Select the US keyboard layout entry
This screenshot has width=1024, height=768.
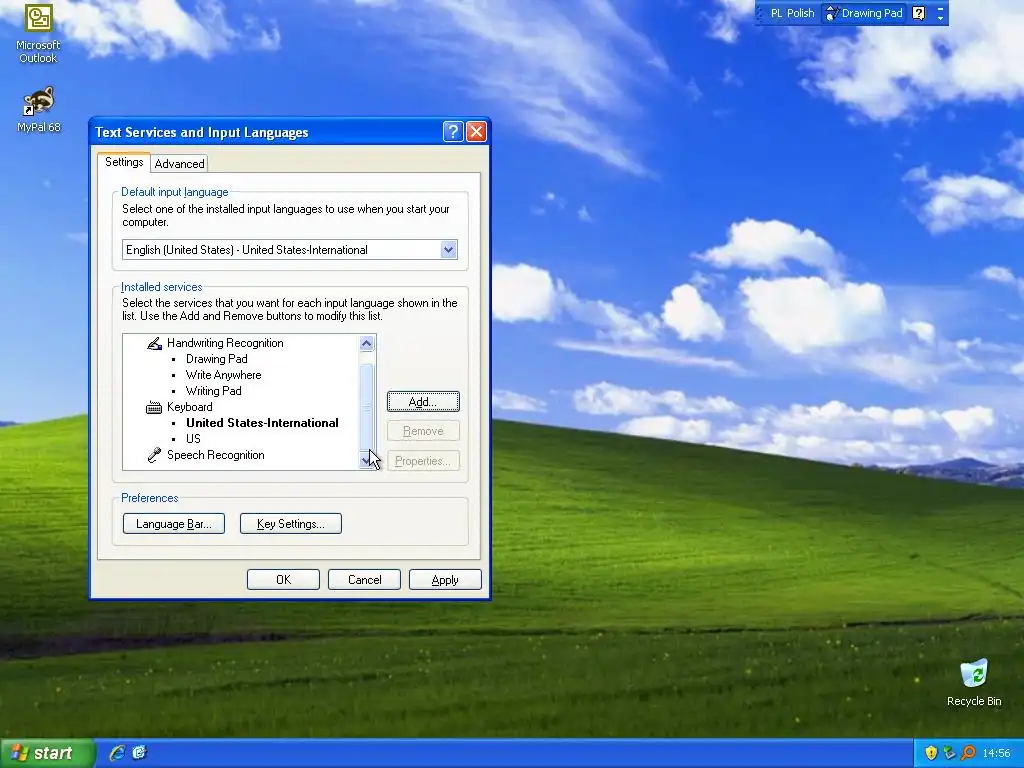(x=193, y=439)
